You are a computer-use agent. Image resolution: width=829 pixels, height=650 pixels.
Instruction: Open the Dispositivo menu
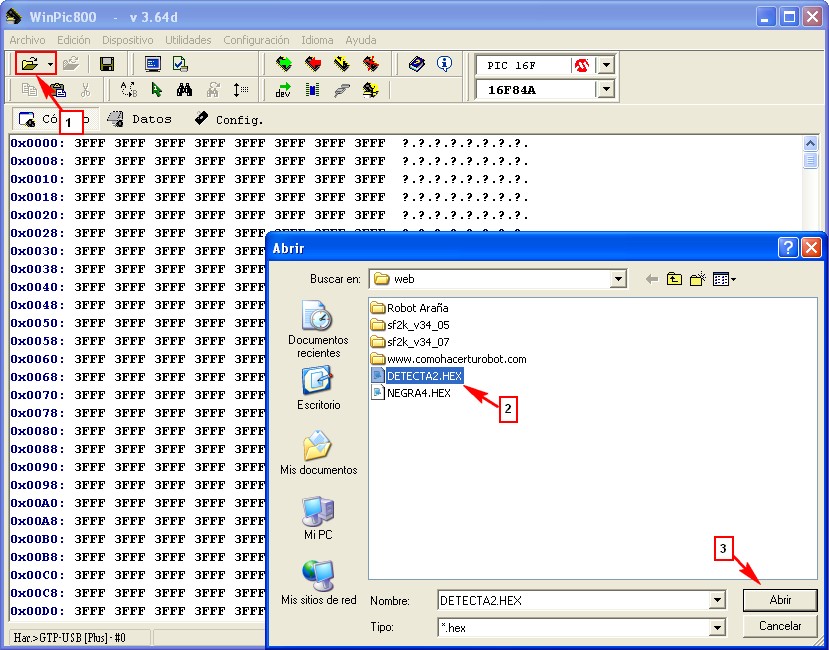coord(128,40)
